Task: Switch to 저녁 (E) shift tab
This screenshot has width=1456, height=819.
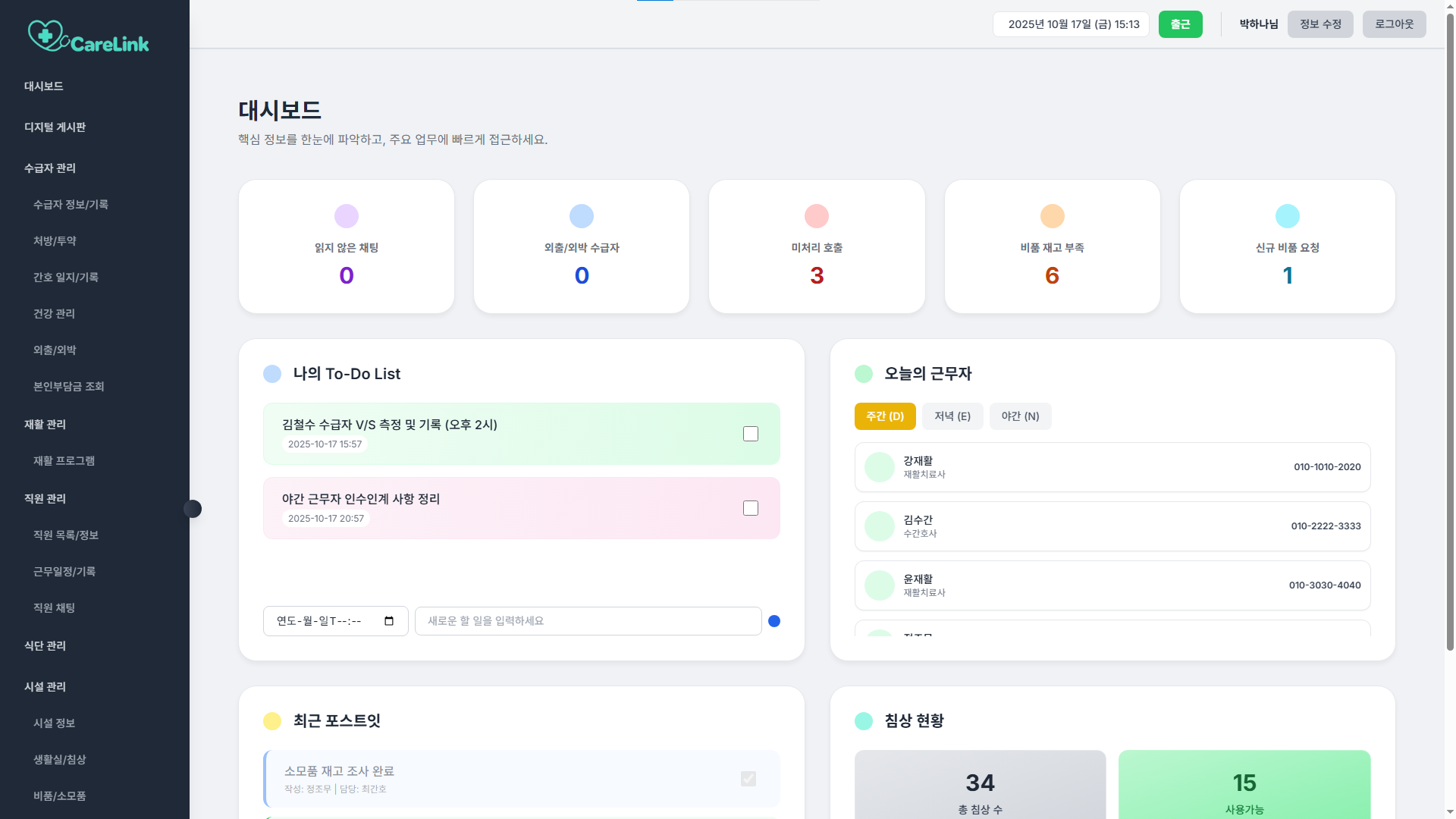Action: 952,416
